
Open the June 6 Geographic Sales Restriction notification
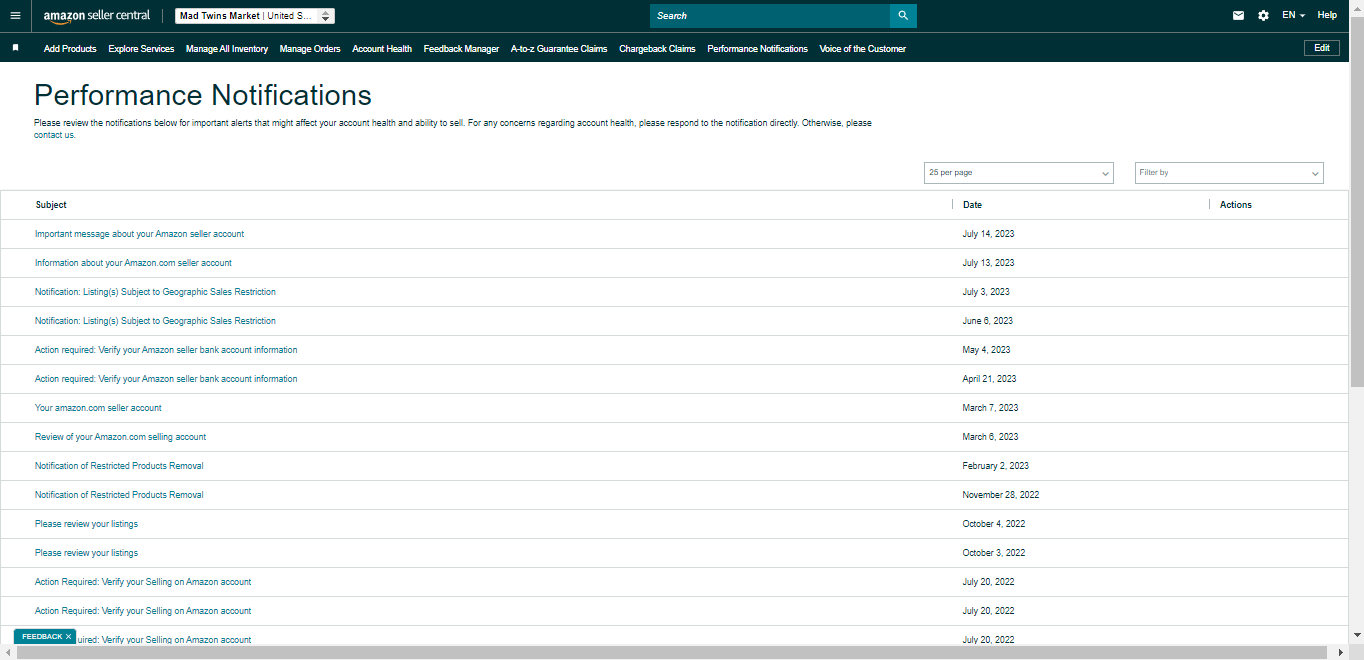[x=155, y=321]
